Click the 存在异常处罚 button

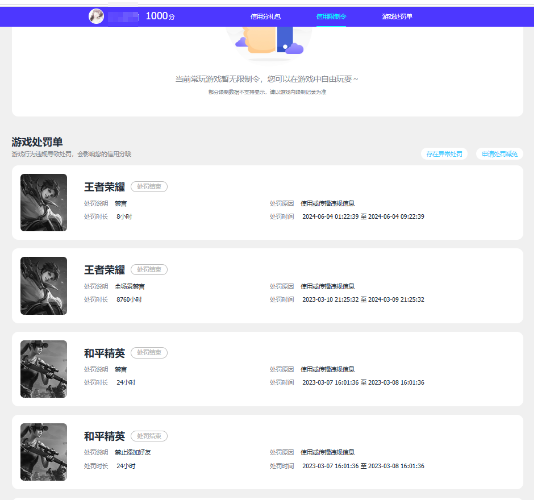(x=444, y=154)
